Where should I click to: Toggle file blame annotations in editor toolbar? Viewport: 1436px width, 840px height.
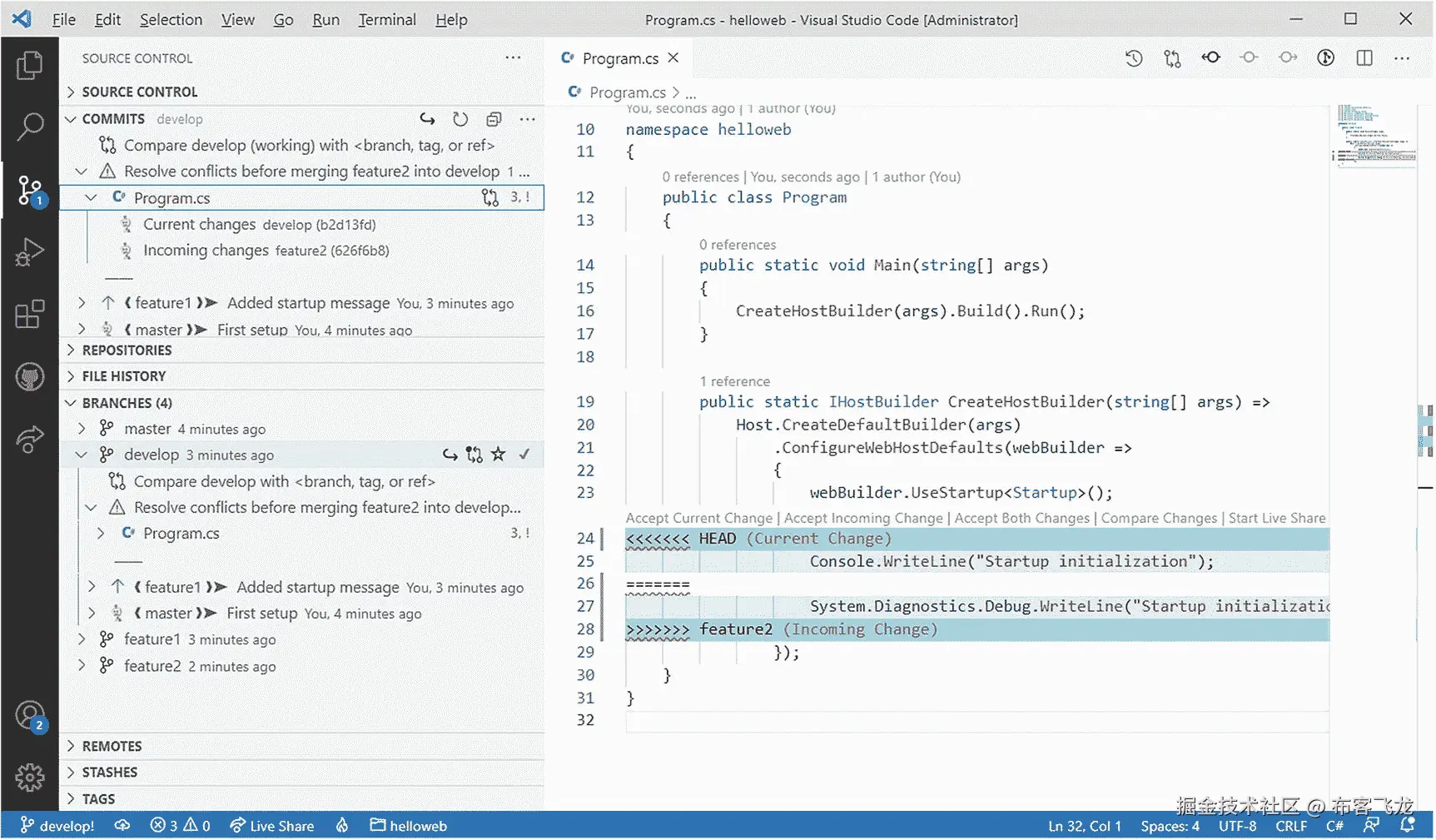click(x=1325, y=57)
